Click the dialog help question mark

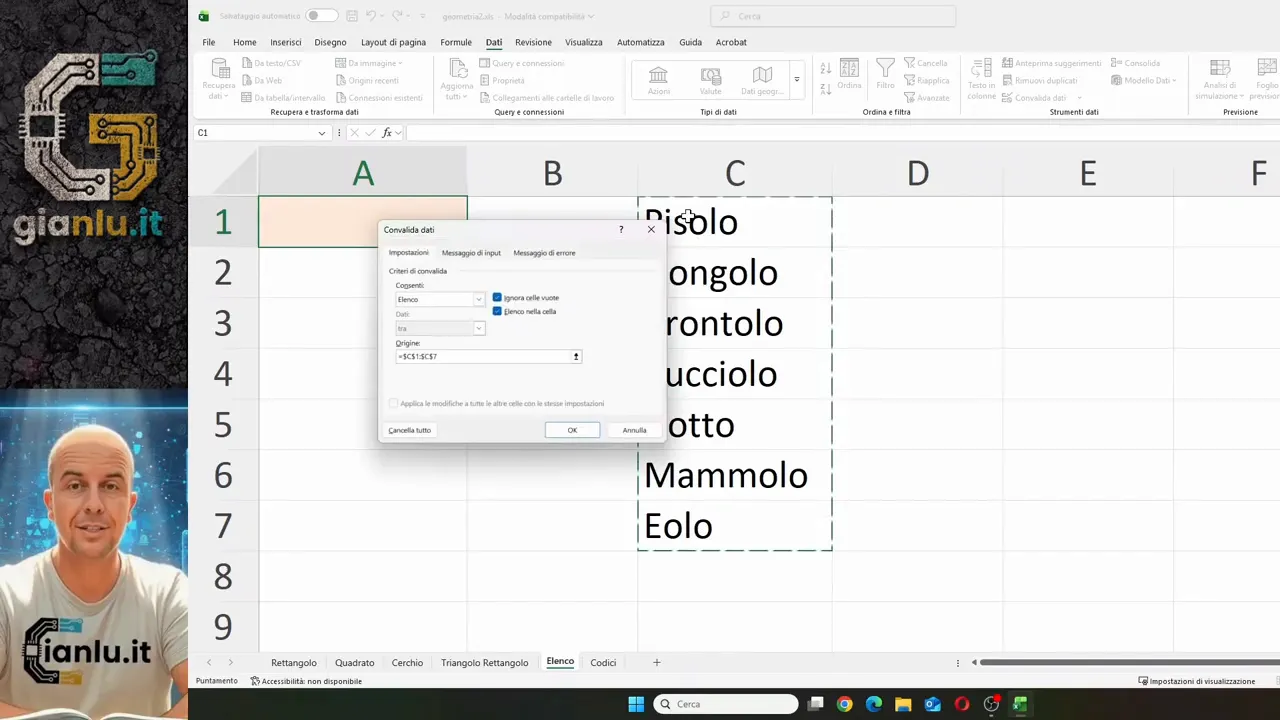click(621, 230)
